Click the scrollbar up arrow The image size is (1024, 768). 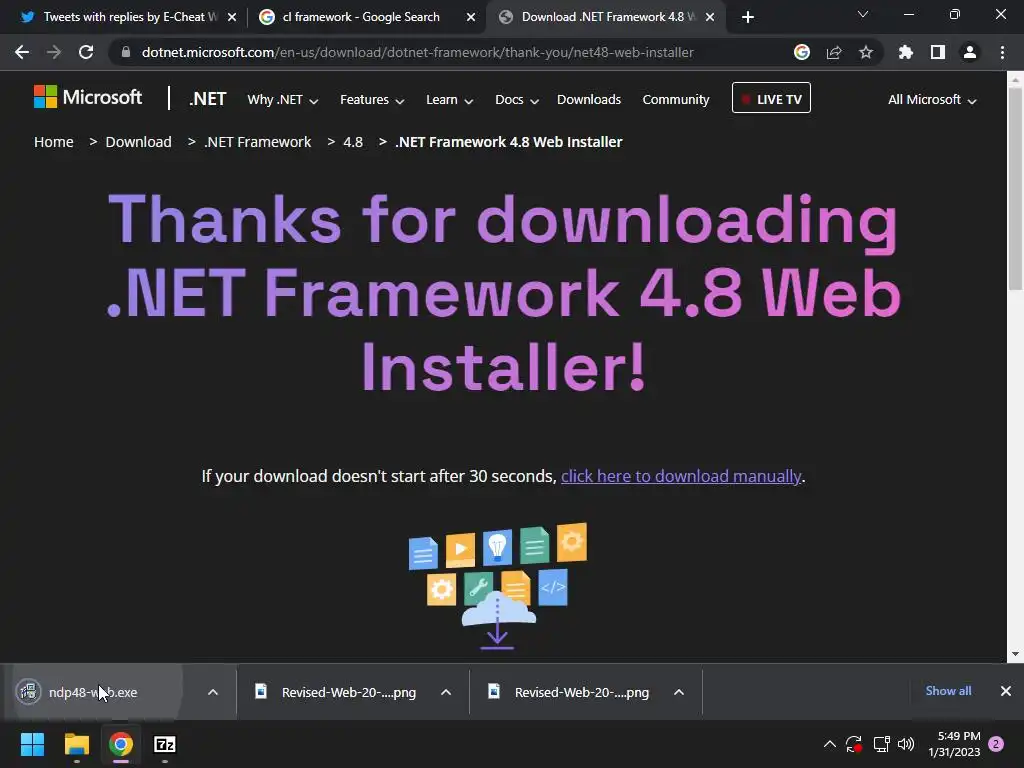click(1015, 80)
